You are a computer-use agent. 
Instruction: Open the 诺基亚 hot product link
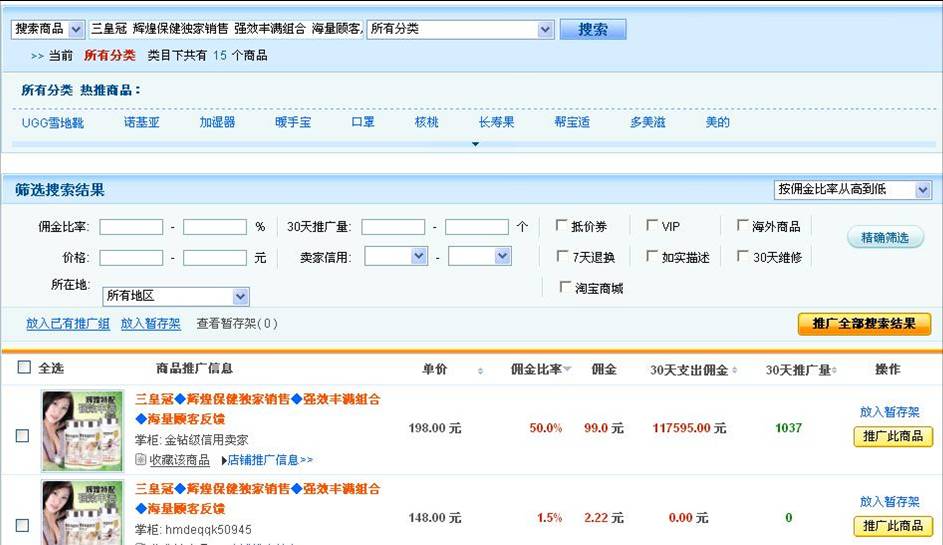[142, 122]
